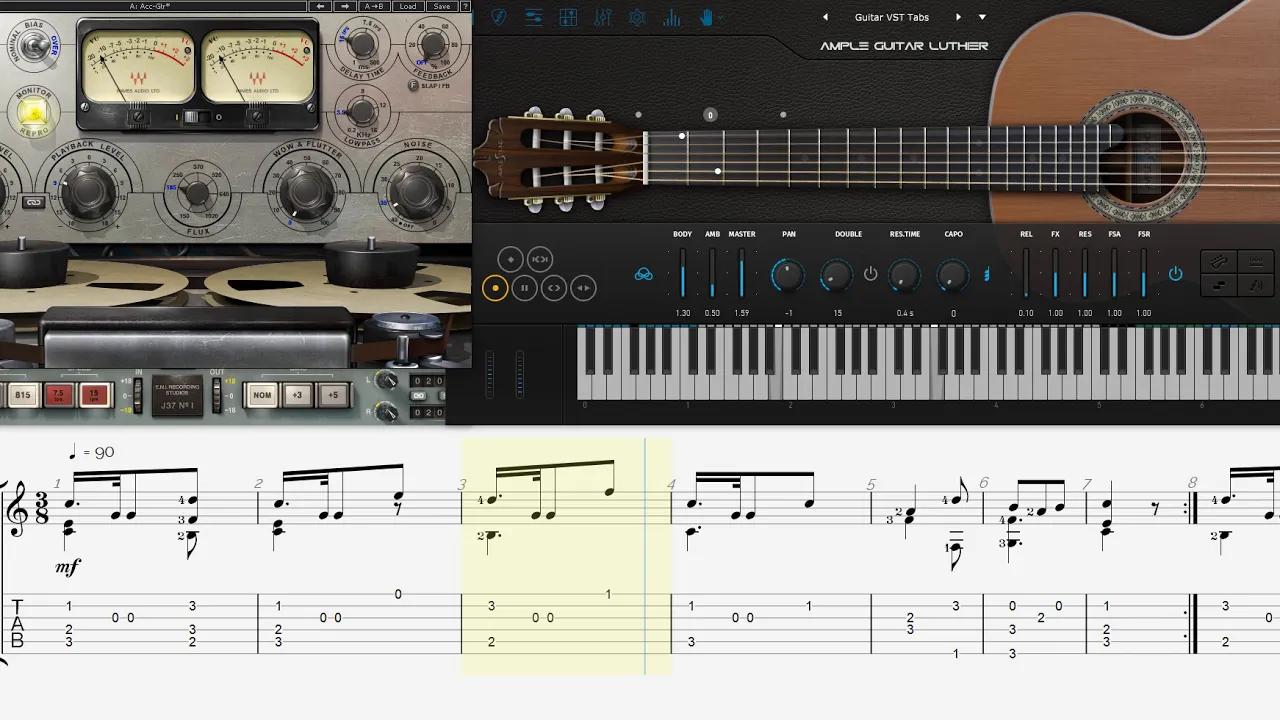Click the record button in the tab player
This screenshot has width=1280, height=720.
494,288
